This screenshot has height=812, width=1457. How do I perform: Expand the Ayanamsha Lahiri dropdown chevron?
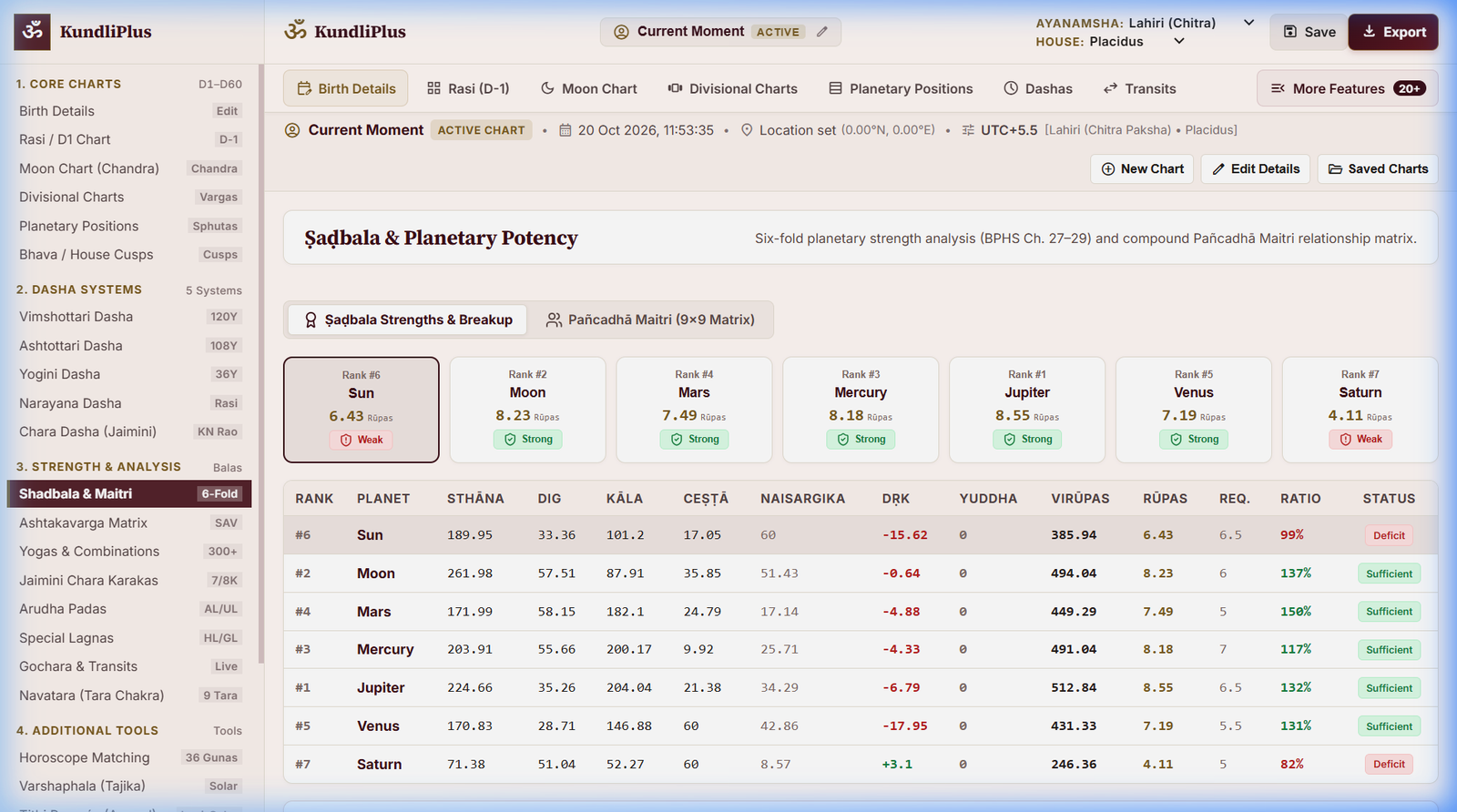(1248, 23)
